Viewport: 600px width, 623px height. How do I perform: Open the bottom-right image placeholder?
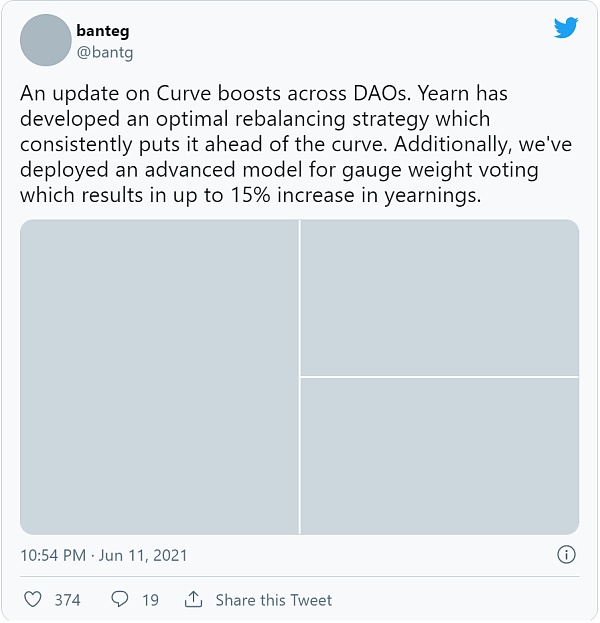tap(440, 456)
